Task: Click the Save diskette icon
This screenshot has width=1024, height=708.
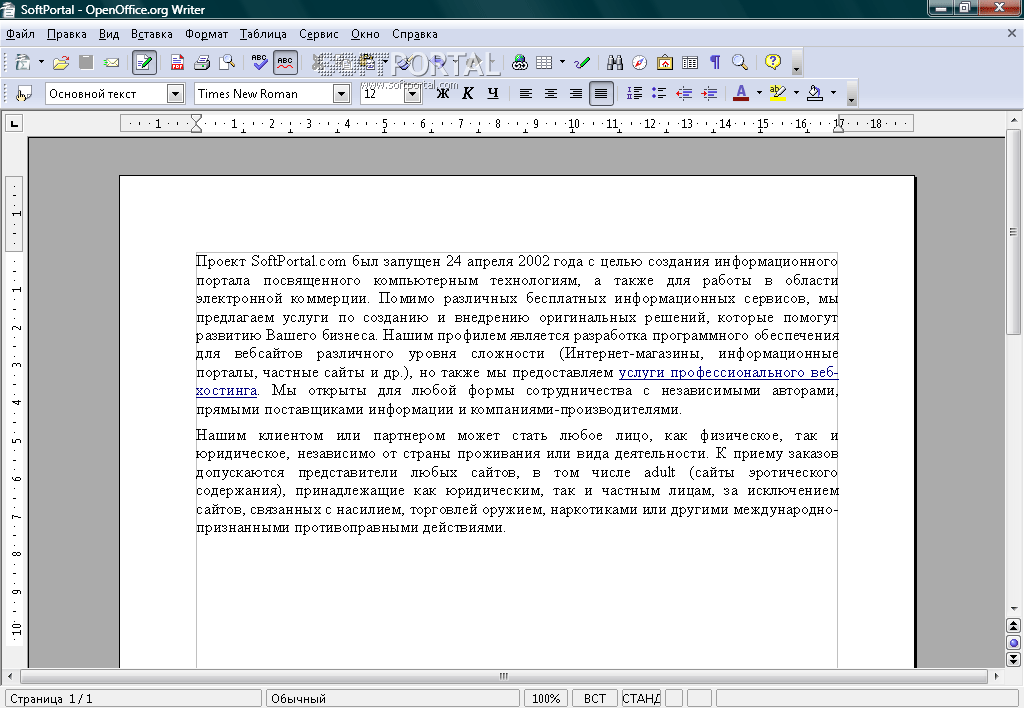Action: [86, 62]
